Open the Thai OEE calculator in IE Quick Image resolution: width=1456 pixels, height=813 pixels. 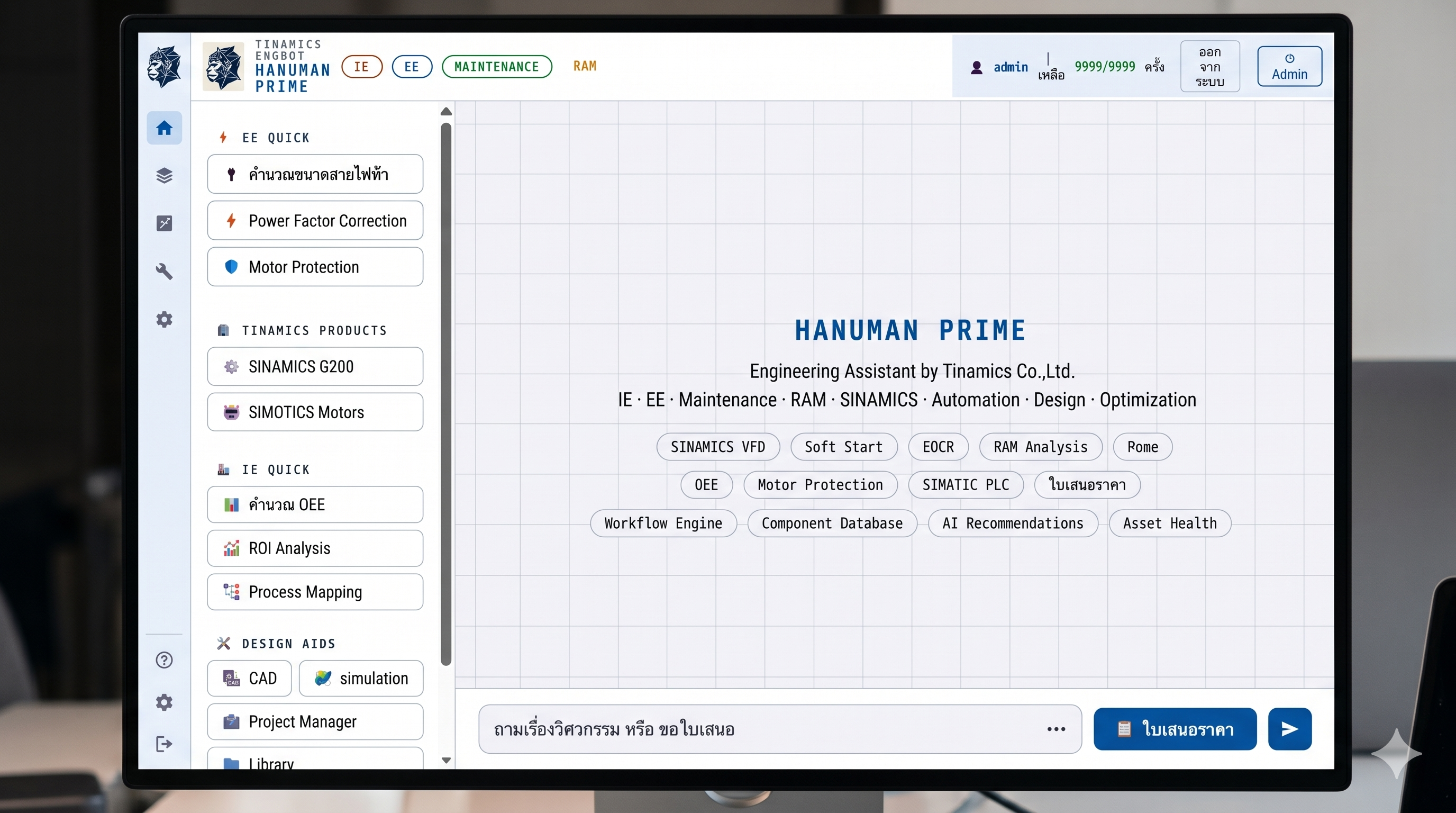pyautogui.click(x=315, y=504)
